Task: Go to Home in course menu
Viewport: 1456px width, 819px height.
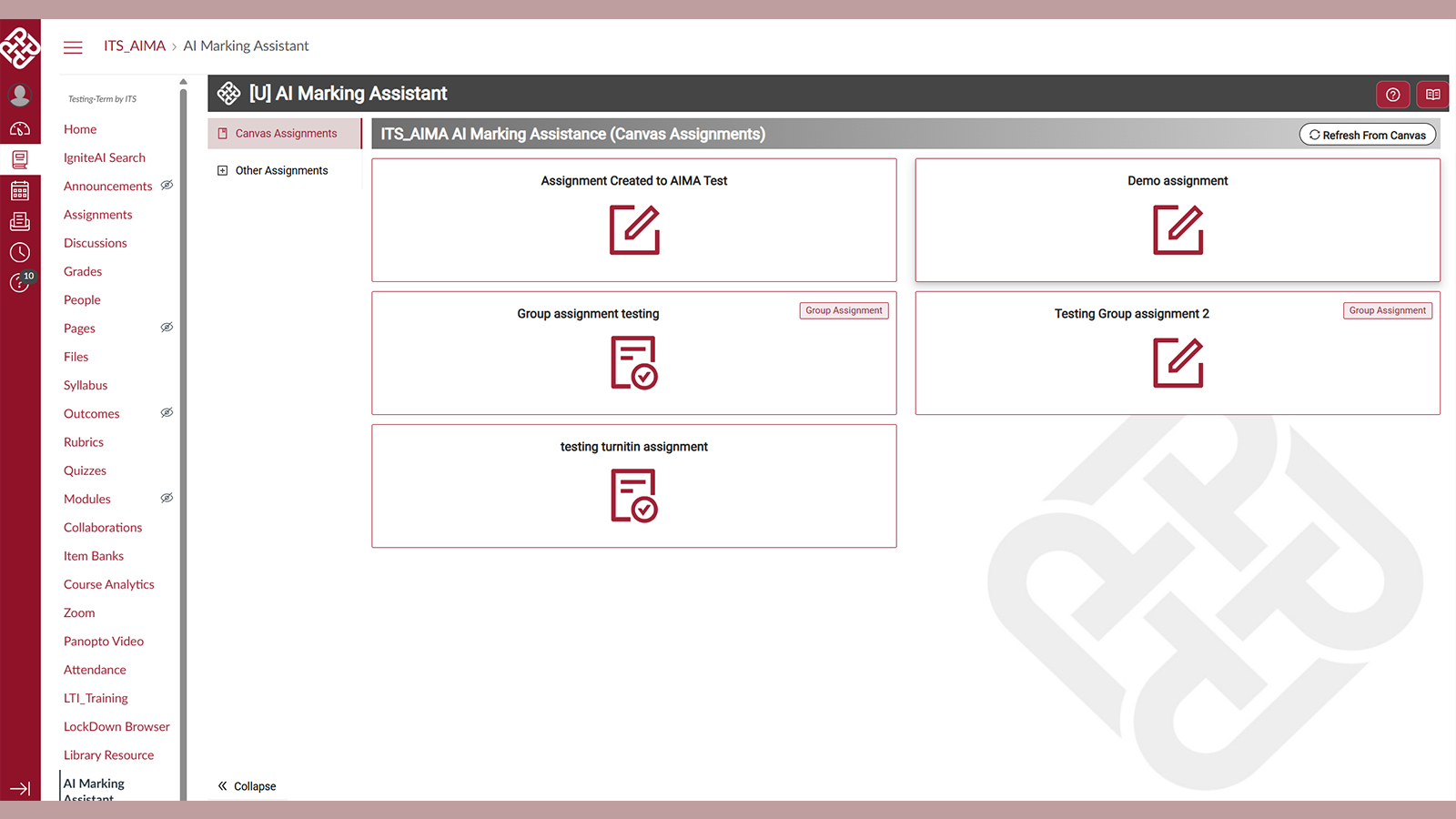Action: coord(80,129)
